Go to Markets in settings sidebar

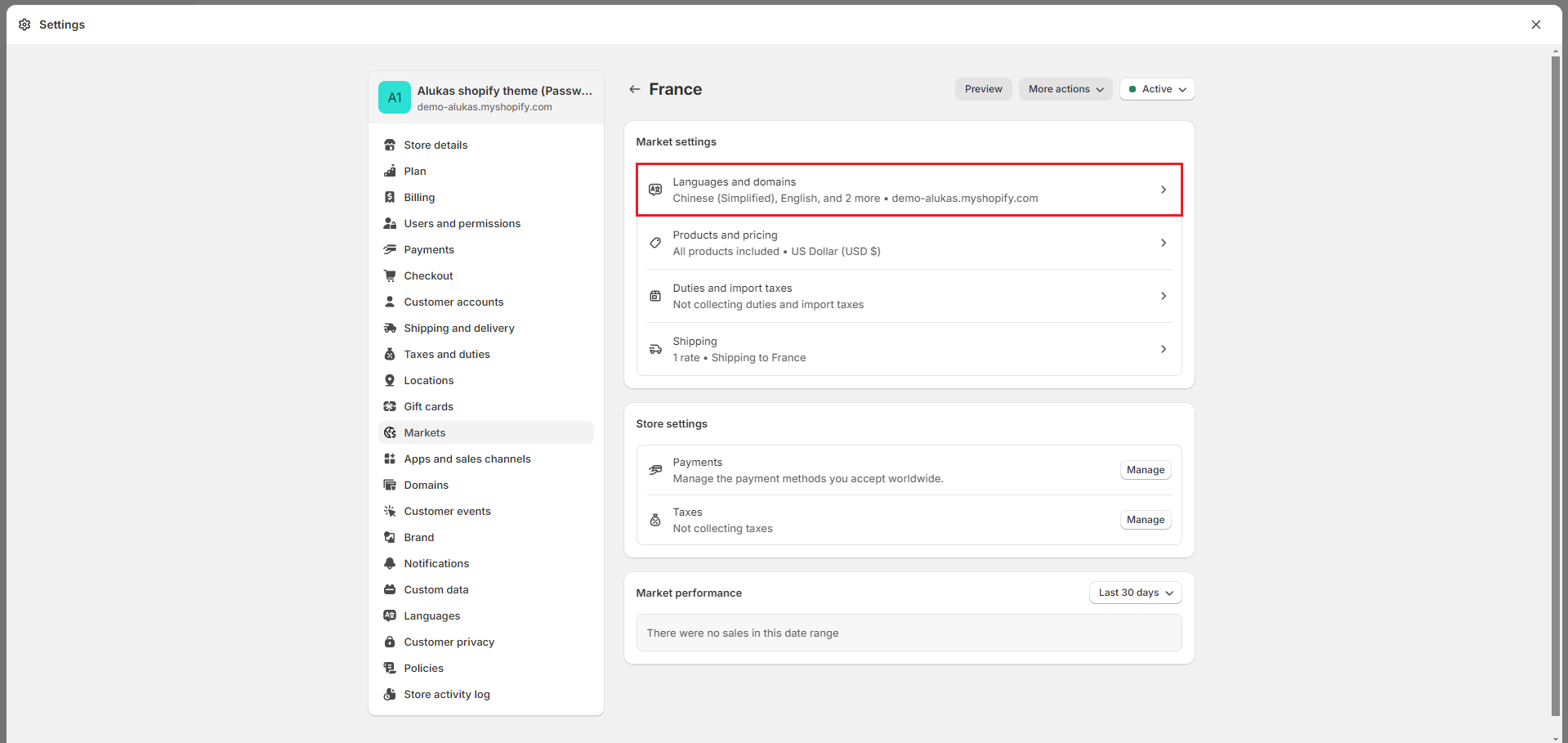[x=425, y=432]
